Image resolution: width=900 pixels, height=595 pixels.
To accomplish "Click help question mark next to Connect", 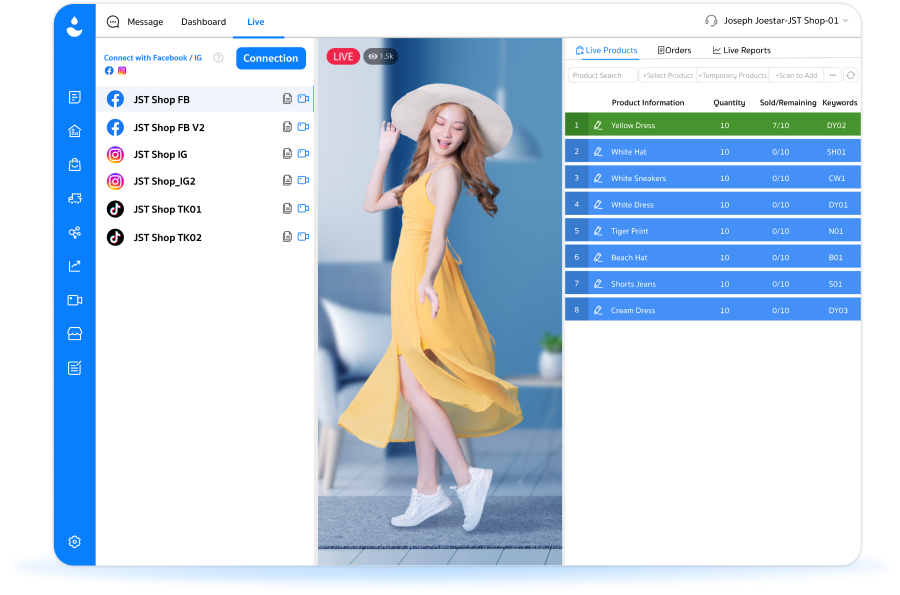I will (218, 57).
